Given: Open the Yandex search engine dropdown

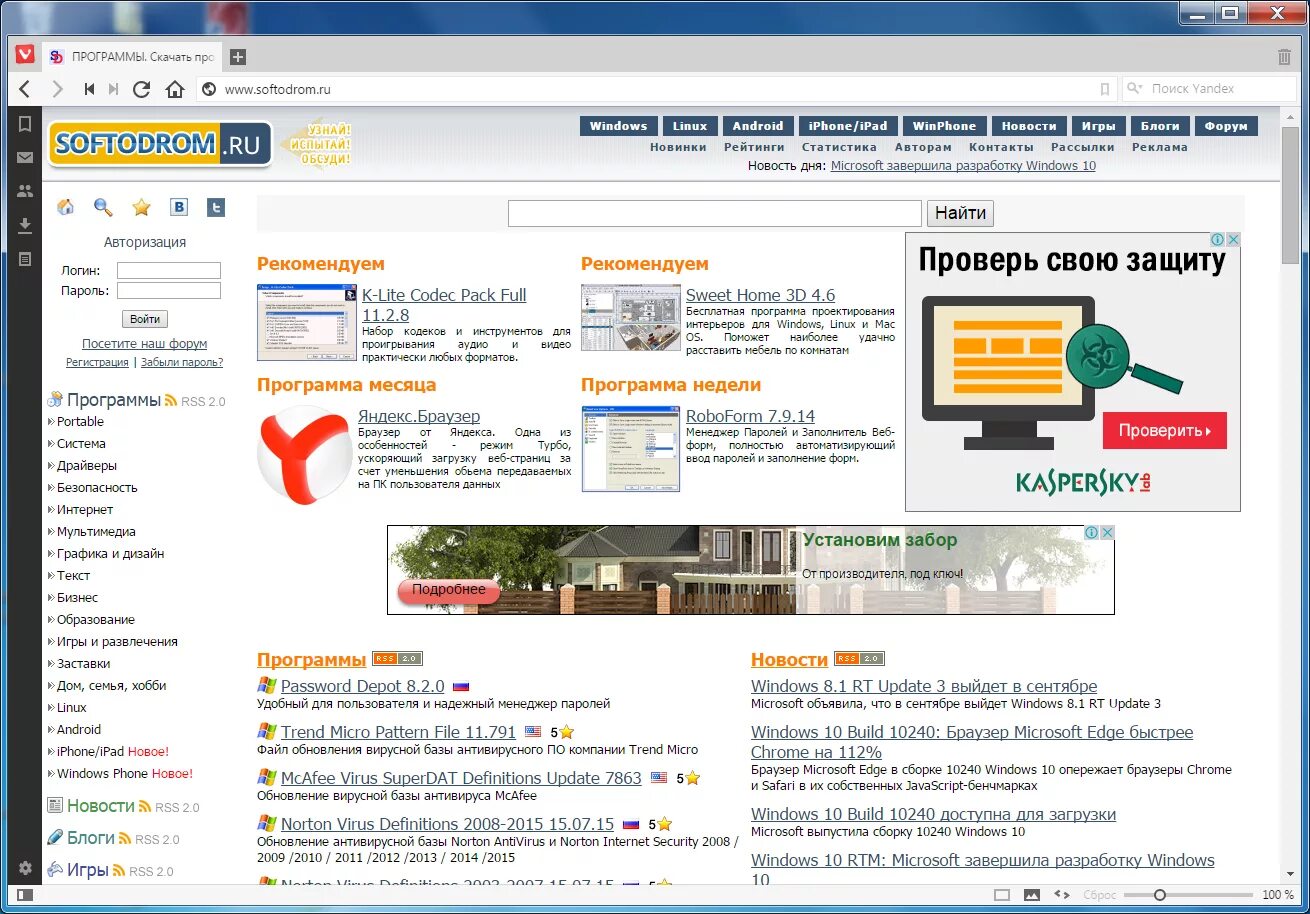Looking at the screenshot, I should (x=1135, y=89).
